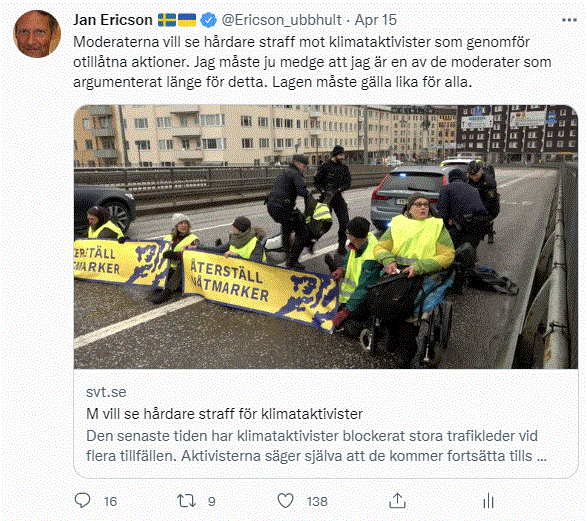587x521 pixels.
Task: Open tweet analytics bar chart icon
Action: pos(489,500)
